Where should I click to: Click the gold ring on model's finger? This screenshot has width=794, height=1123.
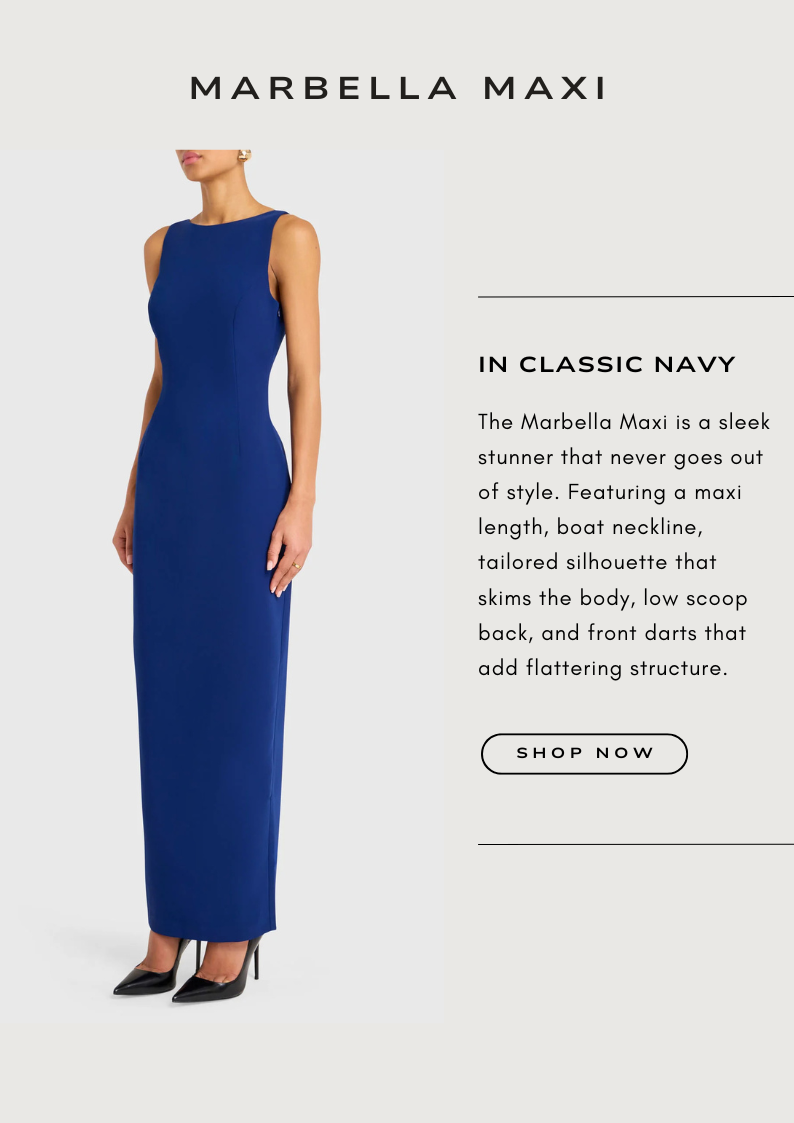pyautogui.click(x=296, y=566)
